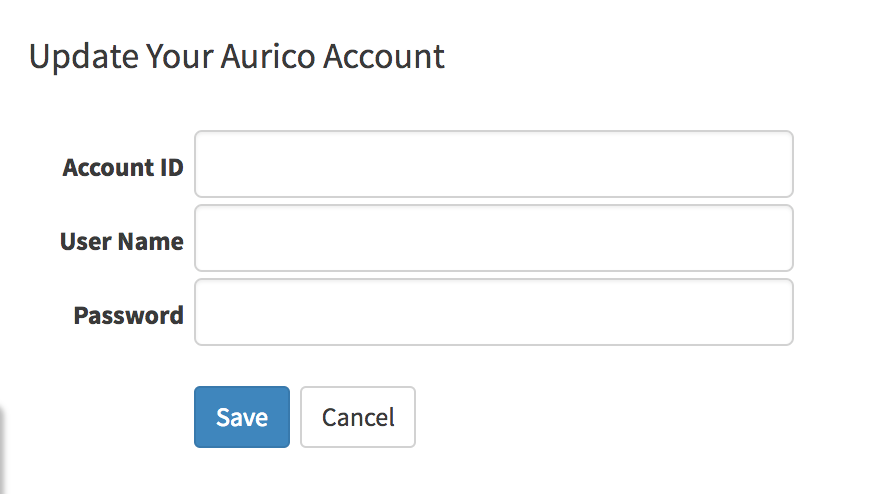The width and height of the screenshot is (874, 494).
Task: Select the field beside User Name
Action: coord(493,238)
